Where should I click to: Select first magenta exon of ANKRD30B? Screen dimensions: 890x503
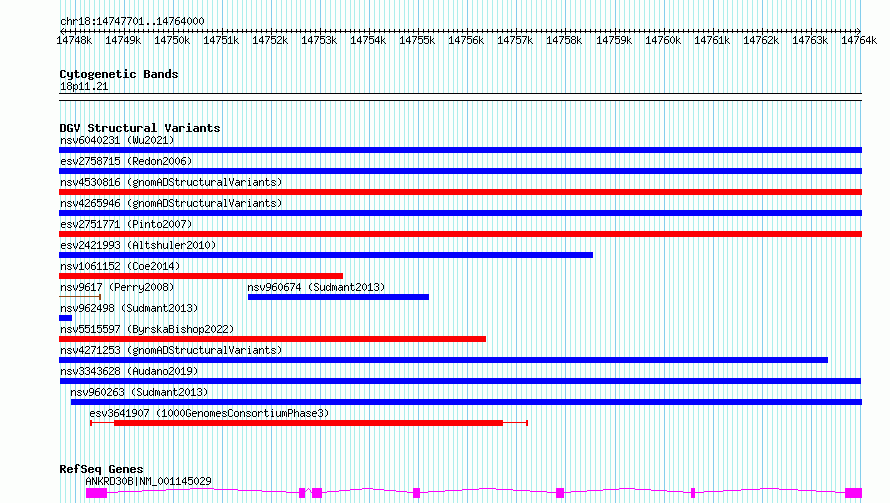click(96, 493)
